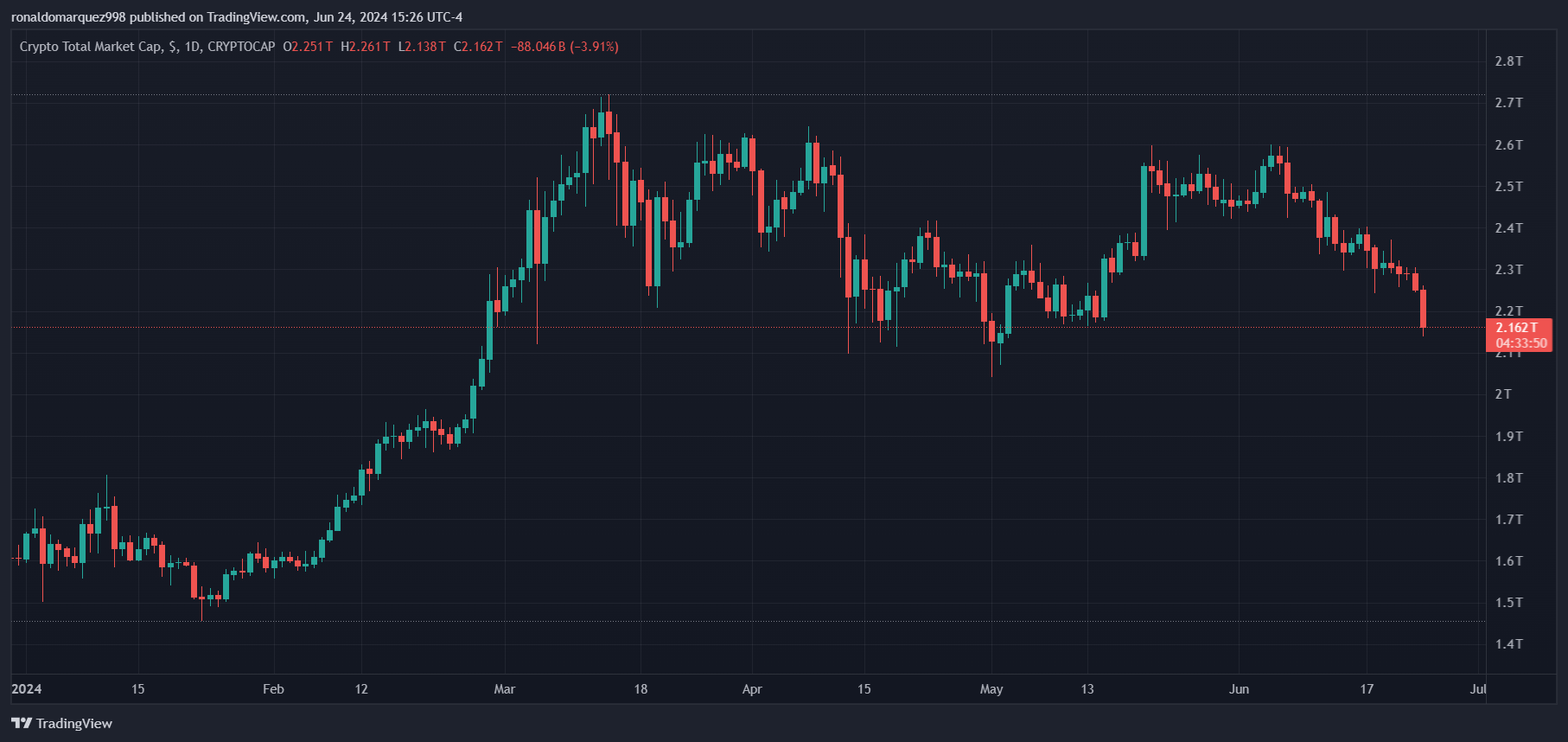The width and height of the screenshot is (1568, 742).
Task: Click the candle countdown timer 04:33:50
Action: tap(1521, 343)
